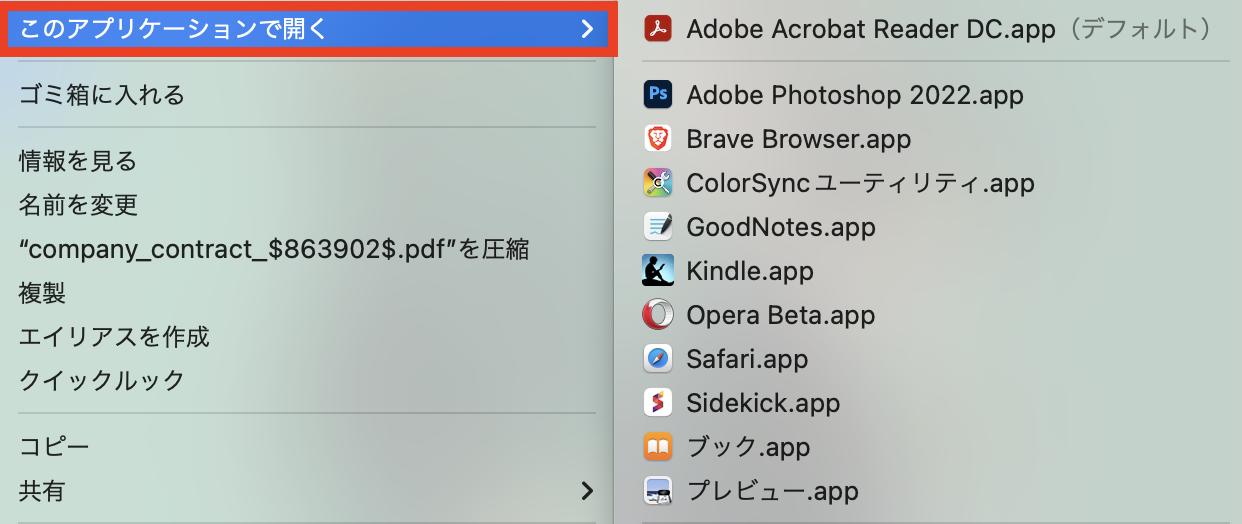
Task: Expand the このアプリケーションで開く submenu arrow
Action: (587, 29)
